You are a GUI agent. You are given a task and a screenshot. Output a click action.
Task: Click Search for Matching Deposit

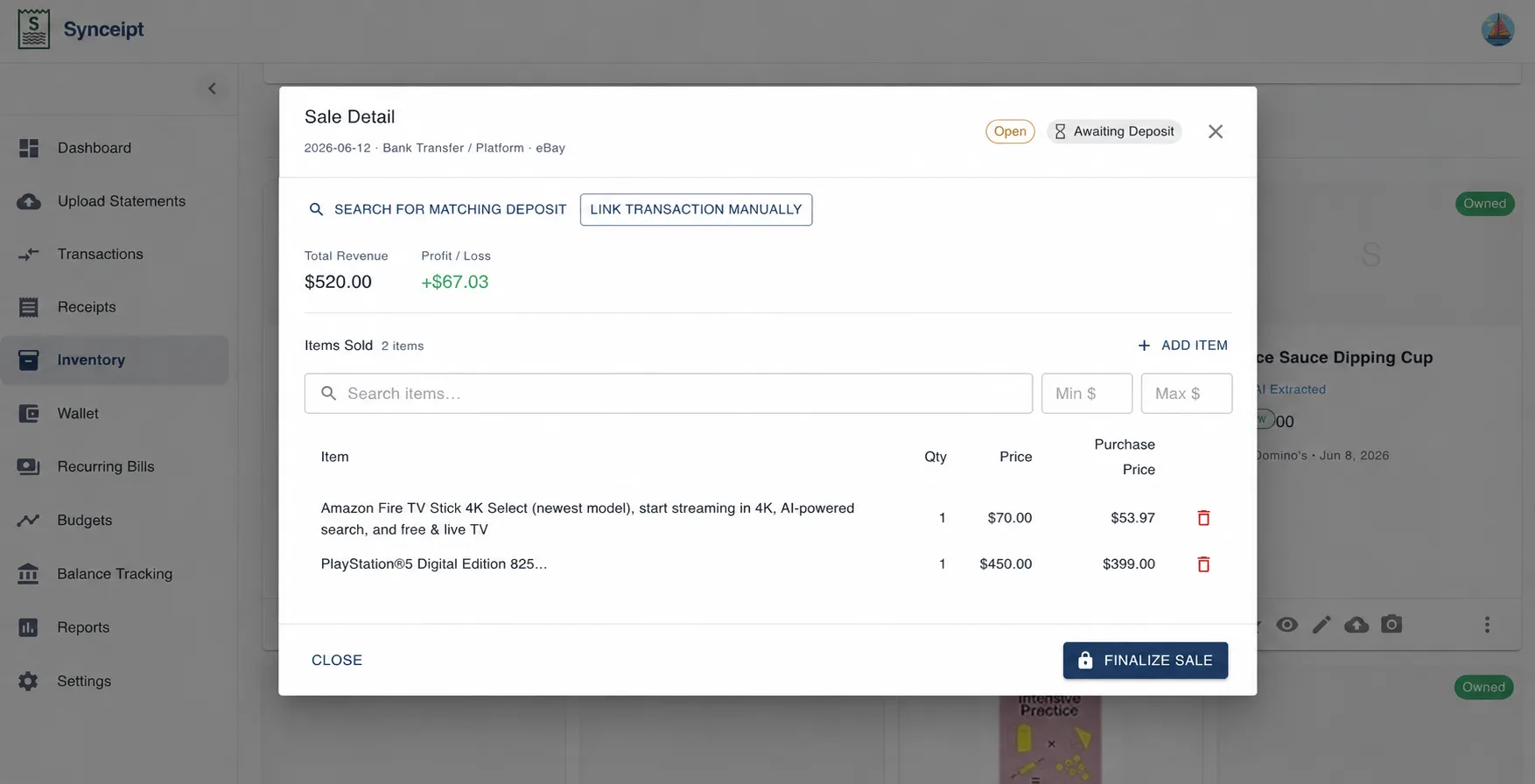click(438, 209)
